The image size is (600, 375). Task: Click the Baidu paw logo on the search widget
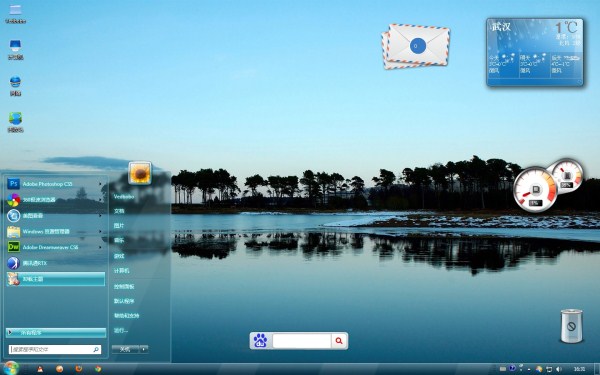(261, 341)
